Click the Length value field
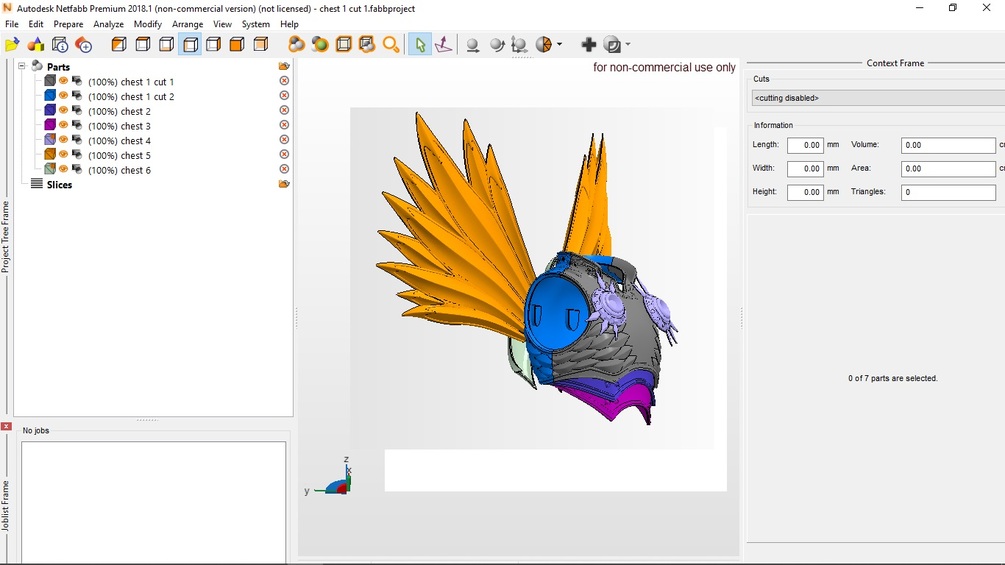This screenshot has width=1005, height=565. [x=805, y=145]
